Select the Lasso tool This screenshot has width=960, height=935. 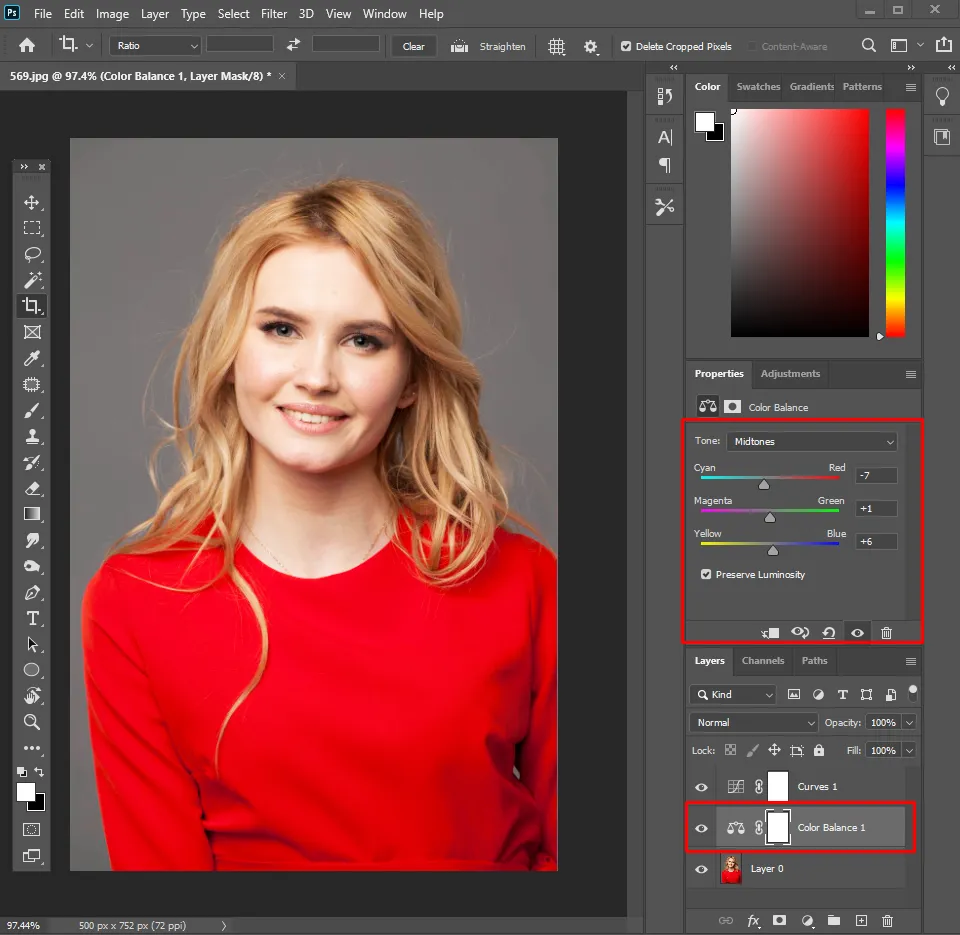(32, 254)
